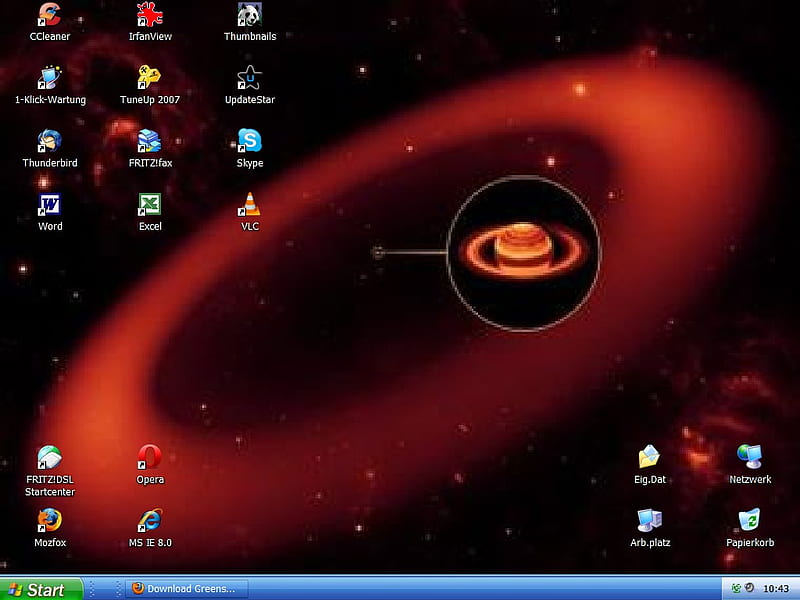This screenshot has width=800, height=600.
Task: Click the UpdateStar shortcut icon
Action: (x=250, y=78)
